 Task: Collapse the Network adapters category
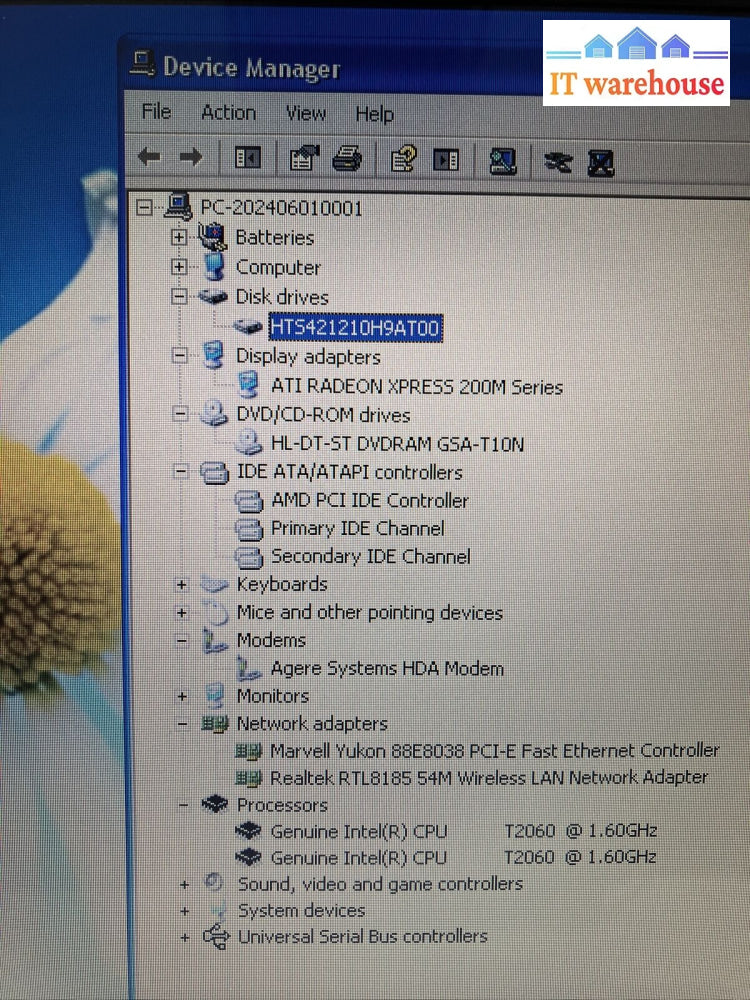coord(183,724)
